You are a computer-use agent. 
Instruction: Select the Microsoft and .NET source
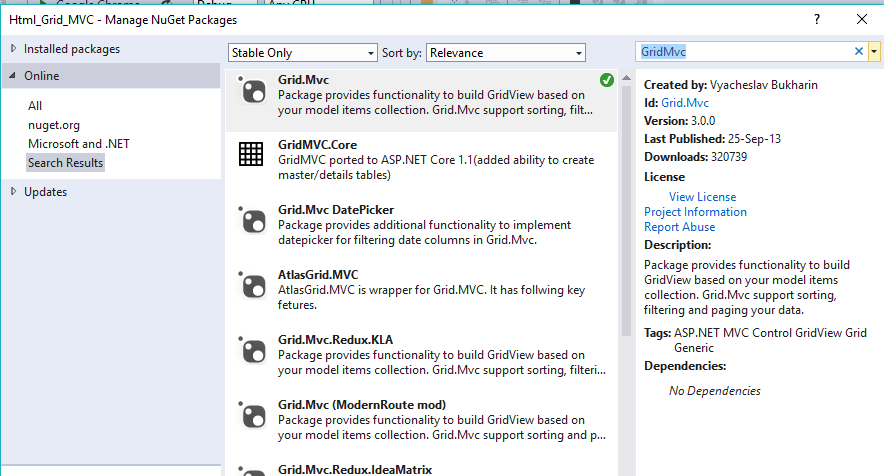click(x=79, y=143)
